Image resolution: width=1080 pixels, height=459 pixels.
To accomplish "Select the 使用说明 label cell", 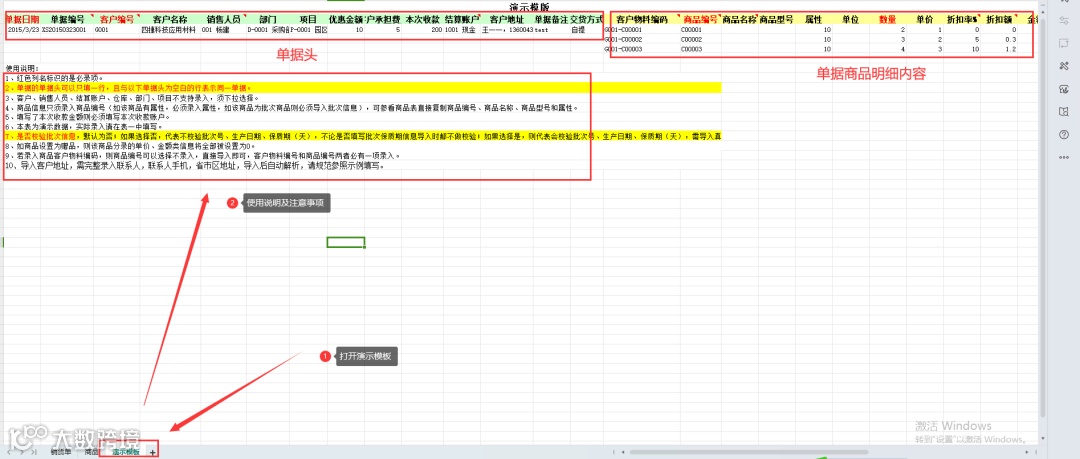I will (23, 68).
